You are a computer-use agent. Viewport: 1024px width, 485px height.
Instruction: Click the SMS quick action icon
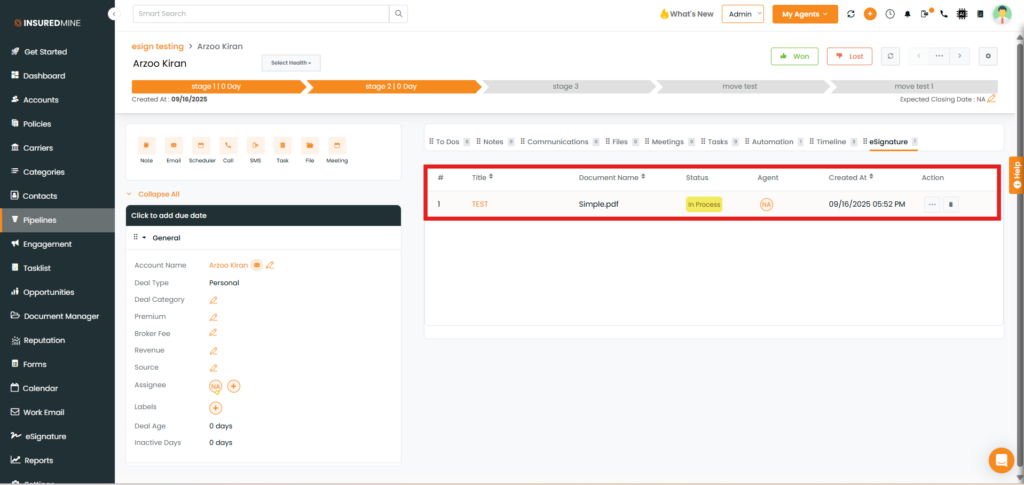pyautogui.click(x=255, y=146)
